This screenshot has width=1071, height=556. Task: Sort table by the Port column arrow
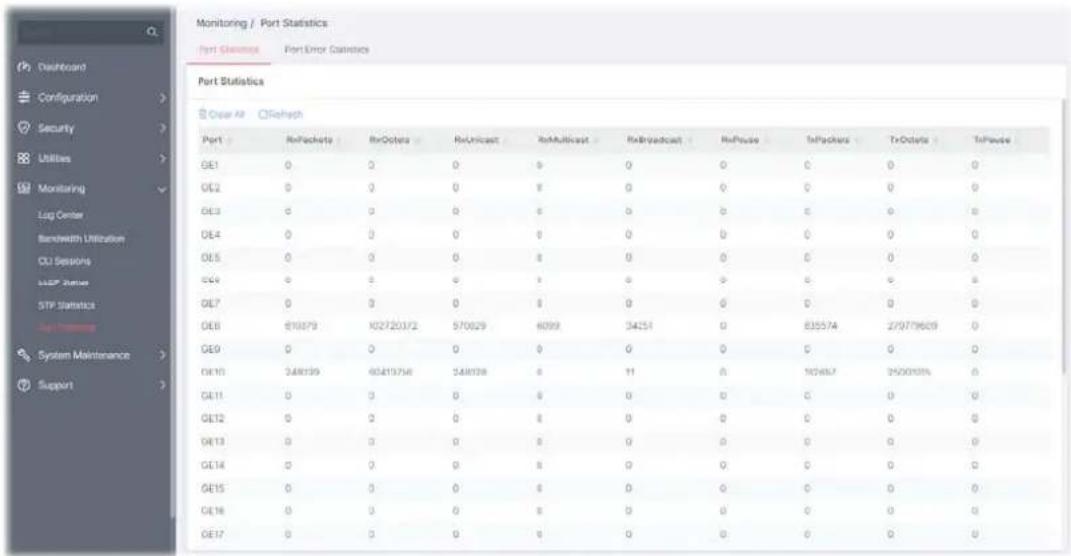click(230, 140)
